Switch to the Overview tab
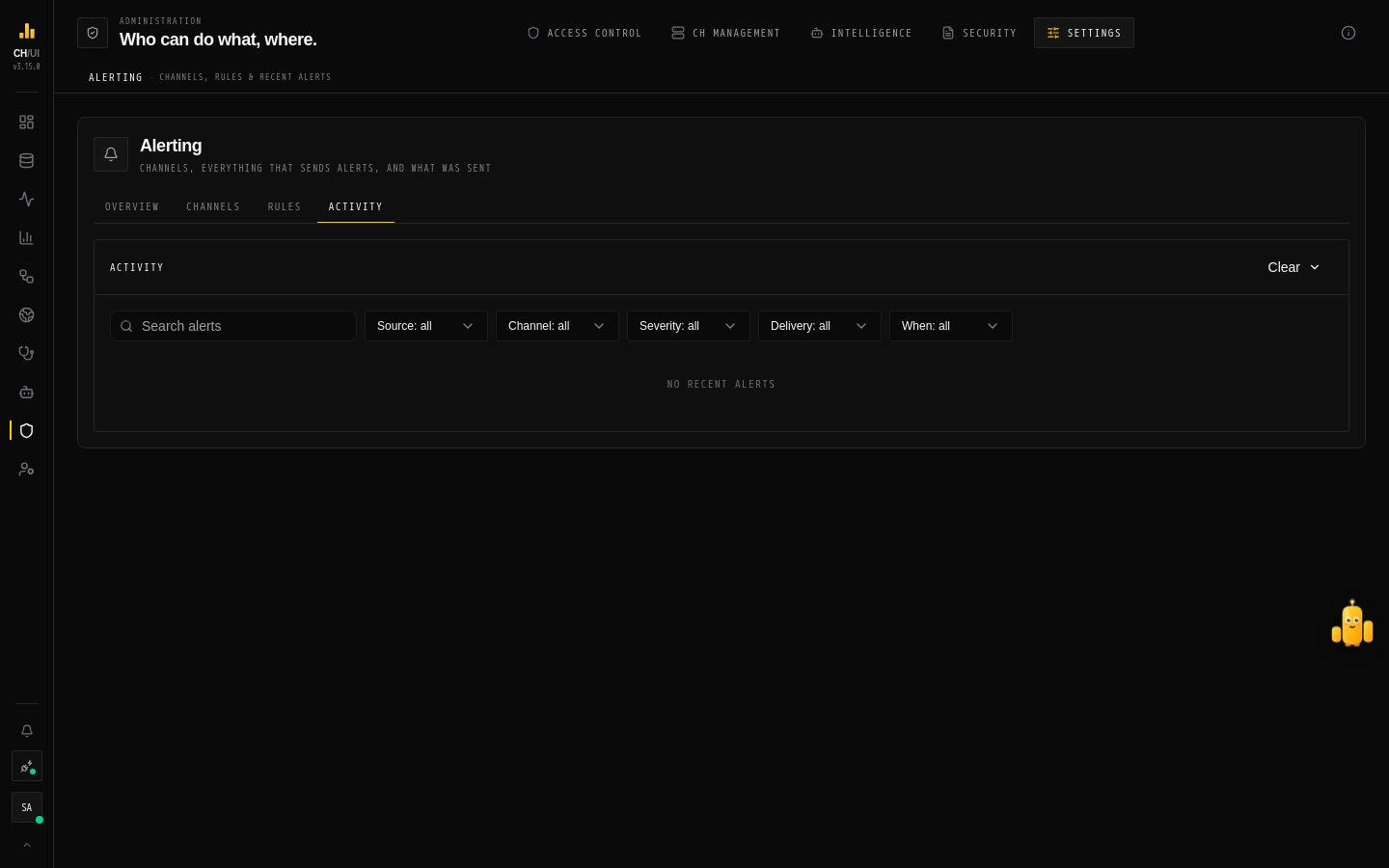 coord(132,206)
